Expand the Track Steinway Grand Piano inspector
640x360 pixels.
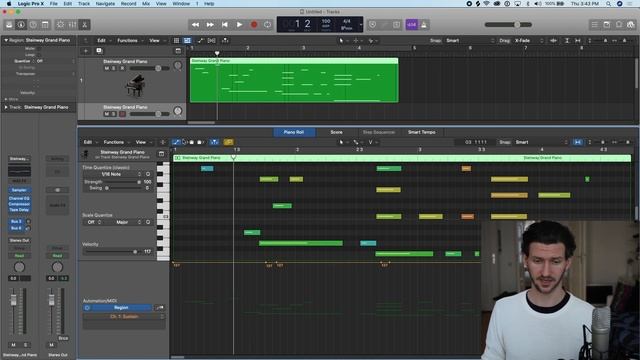6,107
